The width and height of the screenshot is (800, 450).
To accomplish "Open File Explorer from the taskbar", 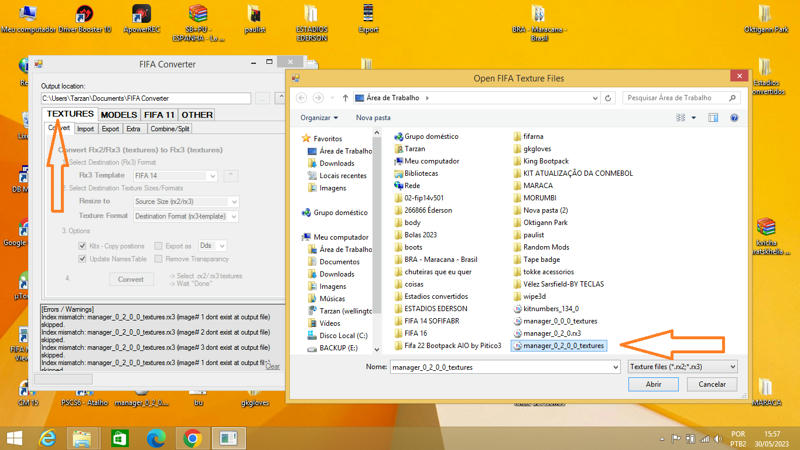I will (x=82, y=438).
